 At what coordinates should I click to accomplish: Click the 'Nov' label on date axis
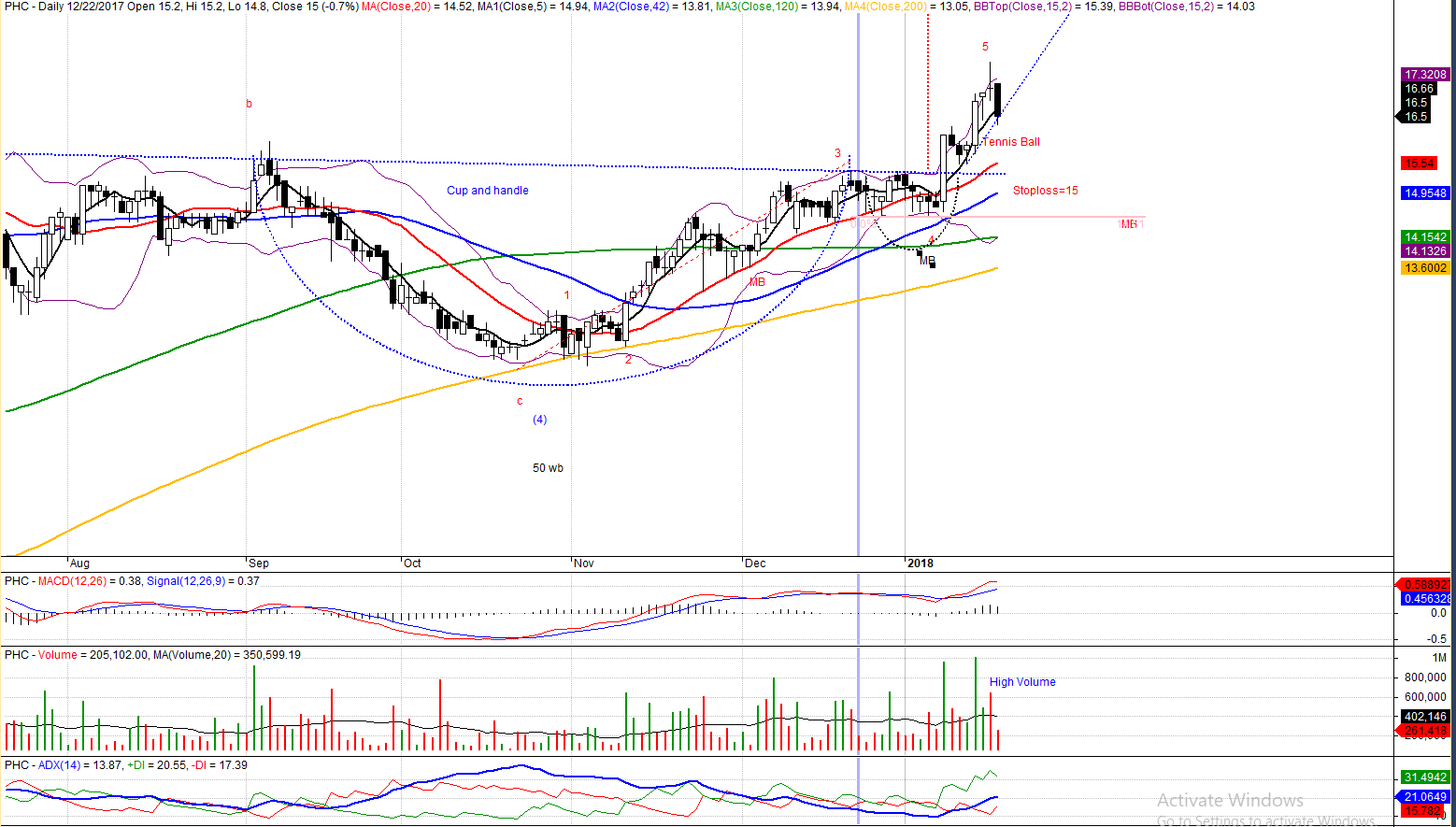click(x=584, y=563)
